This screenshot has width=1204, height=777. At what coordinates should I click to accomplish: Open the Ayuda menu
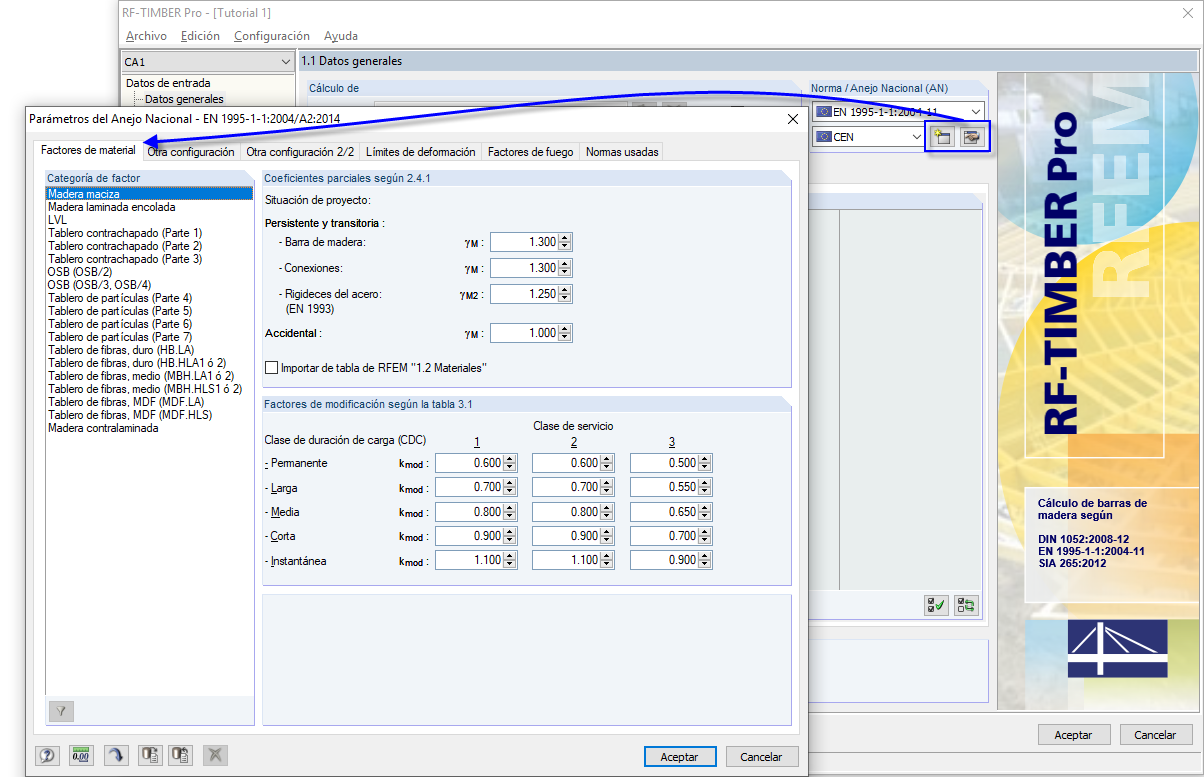(x=341, y=36)
